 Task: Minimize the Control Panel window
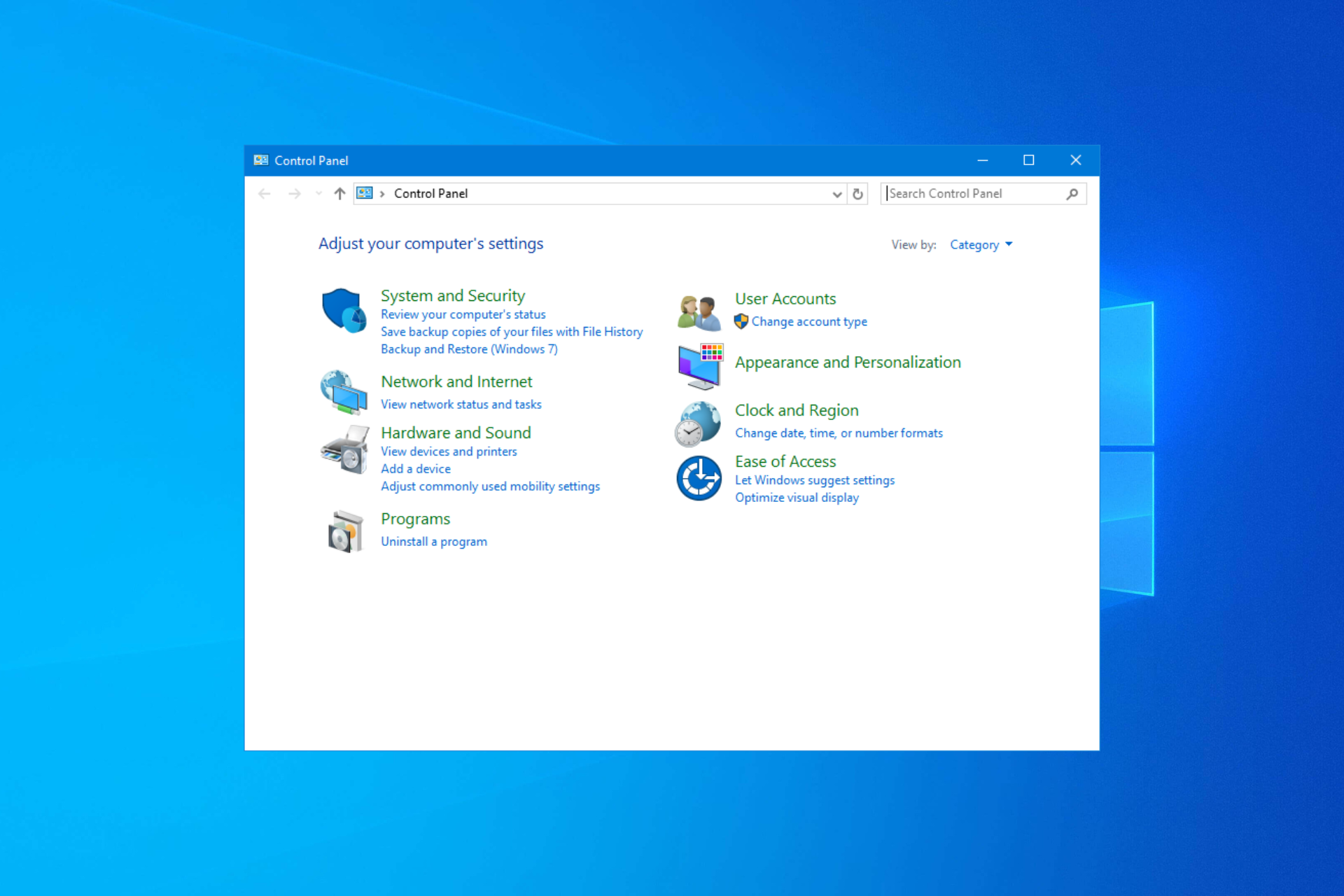(983, 160)
